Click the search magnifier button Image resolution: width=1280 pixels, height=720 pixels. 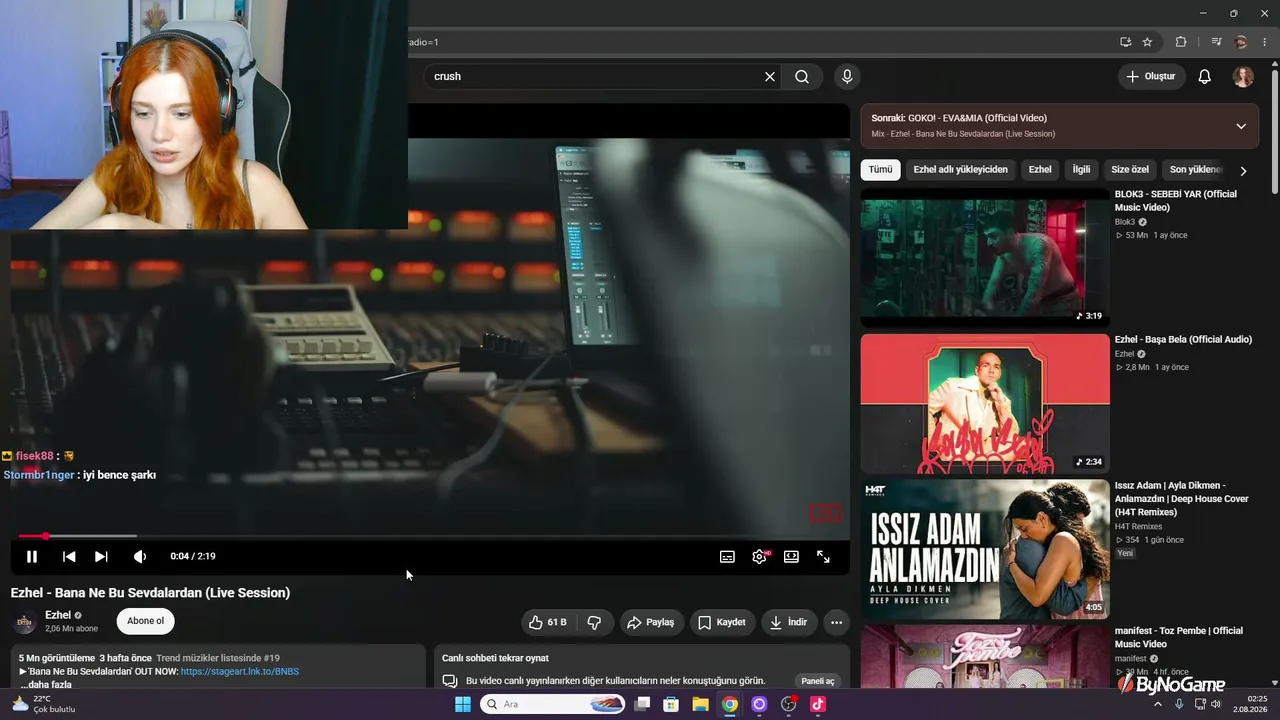(x=802, y=76)
